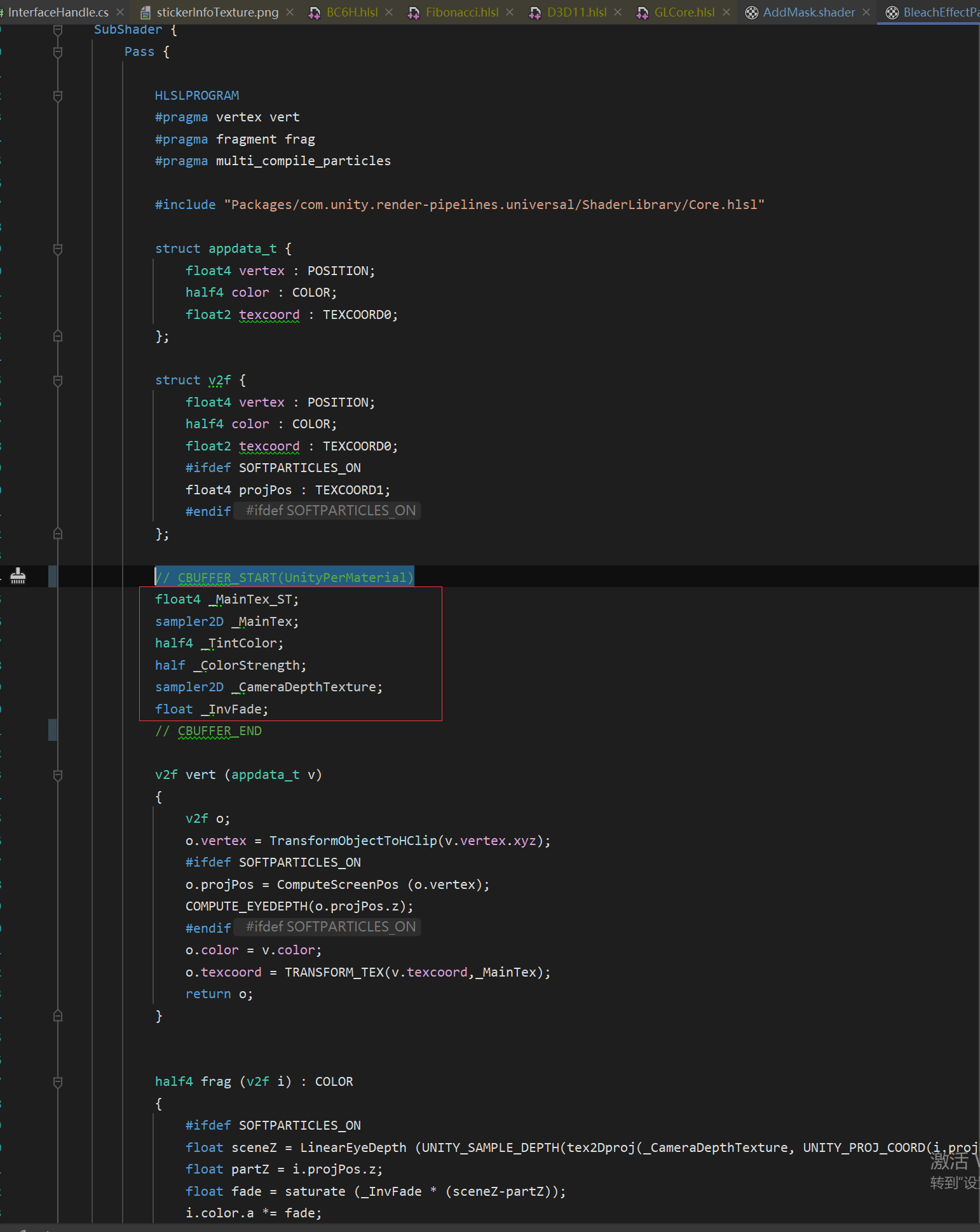Screen dimensions: 980x1232
Task: Click the "float fade = saturate" line
Action: pos(376,1191)
